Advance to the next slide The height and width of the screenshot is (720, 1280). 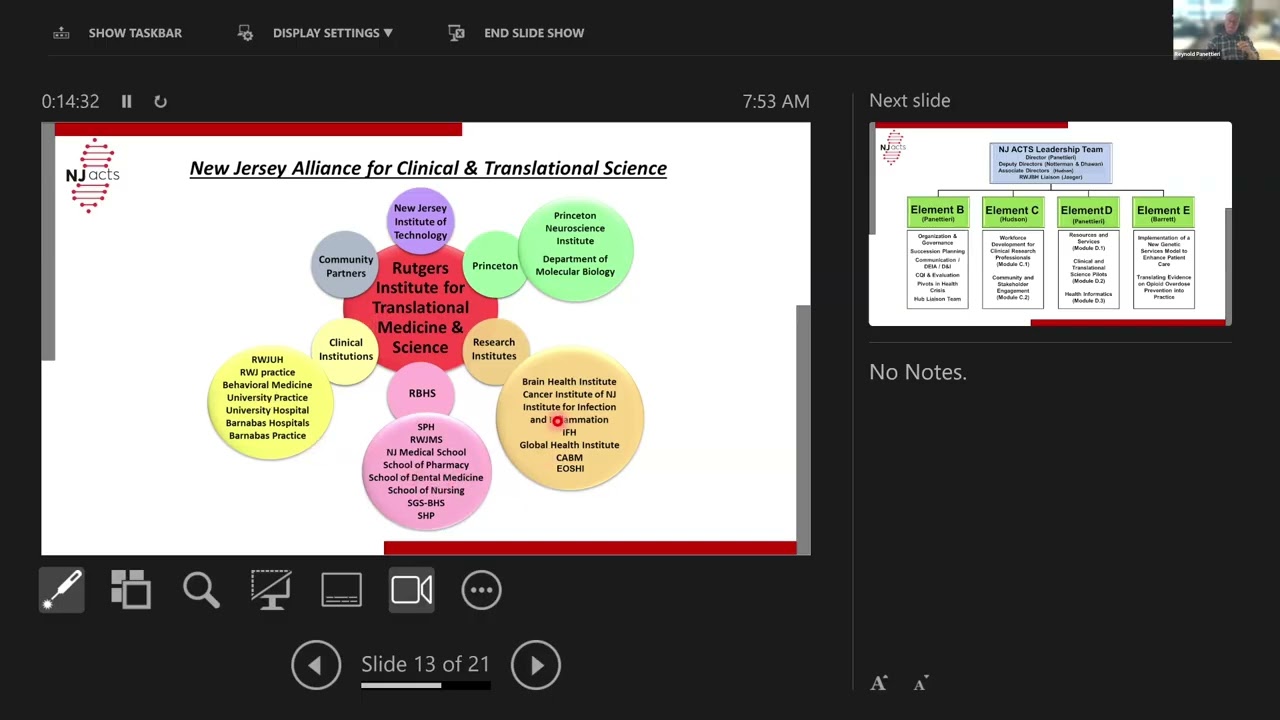536,665
